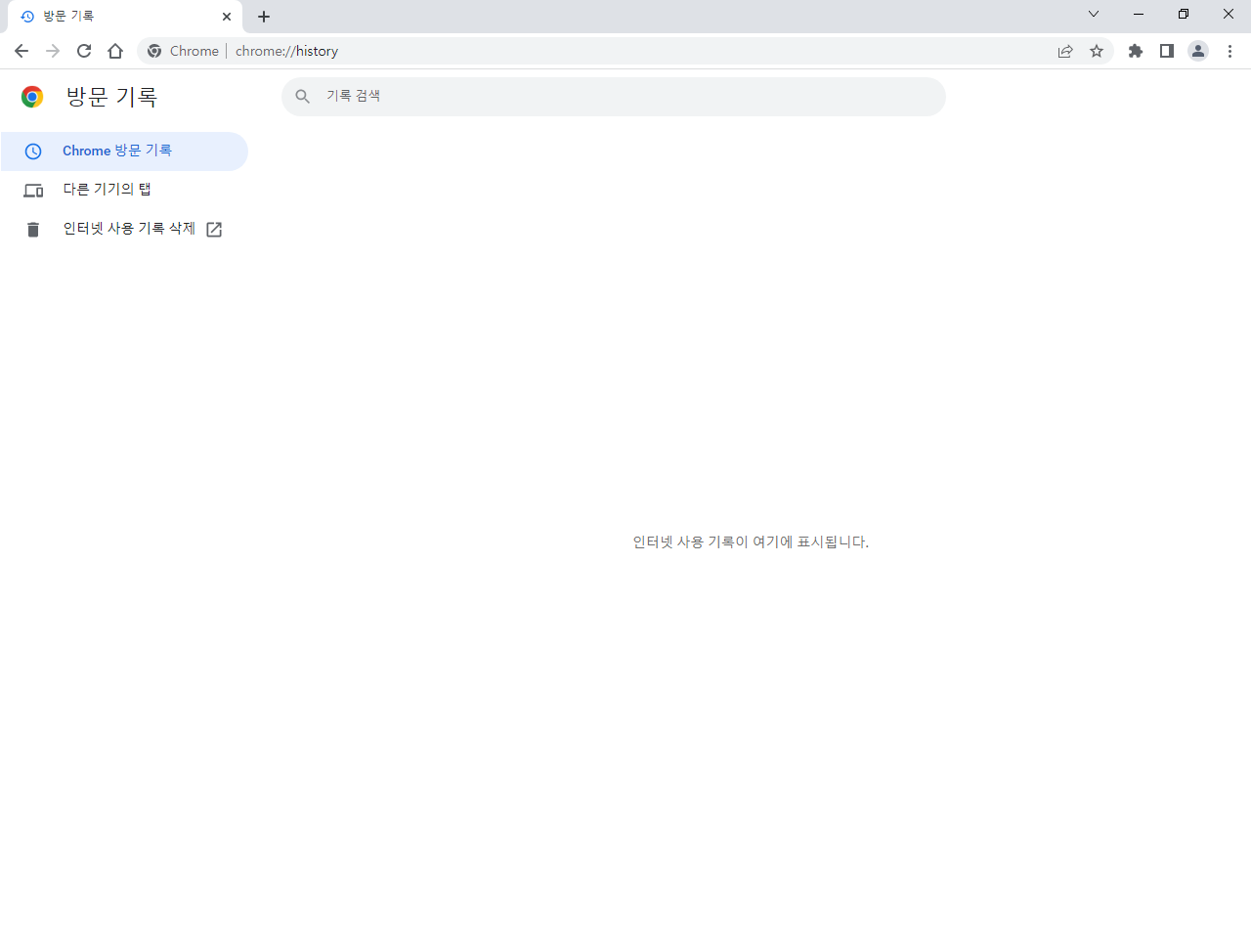Share this page using the share icon
The image size is (1251, 952).
pos(1065,51)
